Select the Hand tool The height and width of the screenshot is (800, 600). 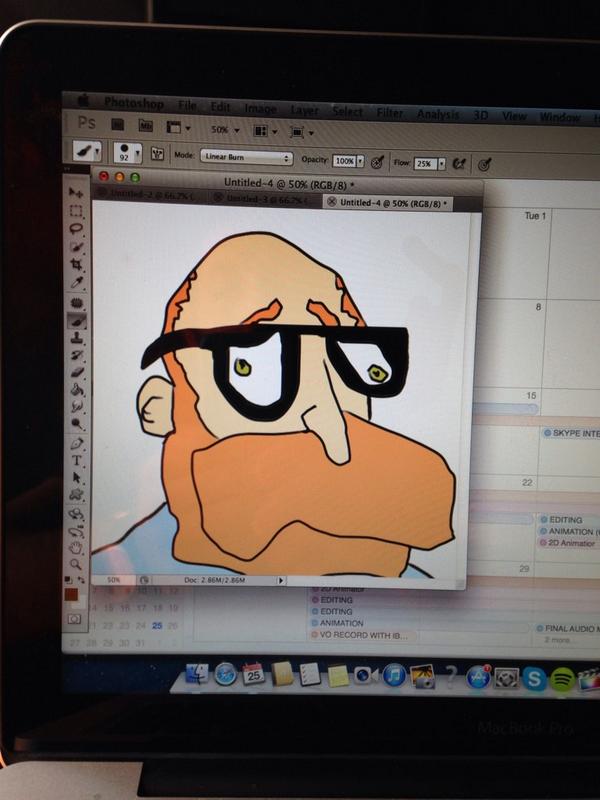click(76, 548)
